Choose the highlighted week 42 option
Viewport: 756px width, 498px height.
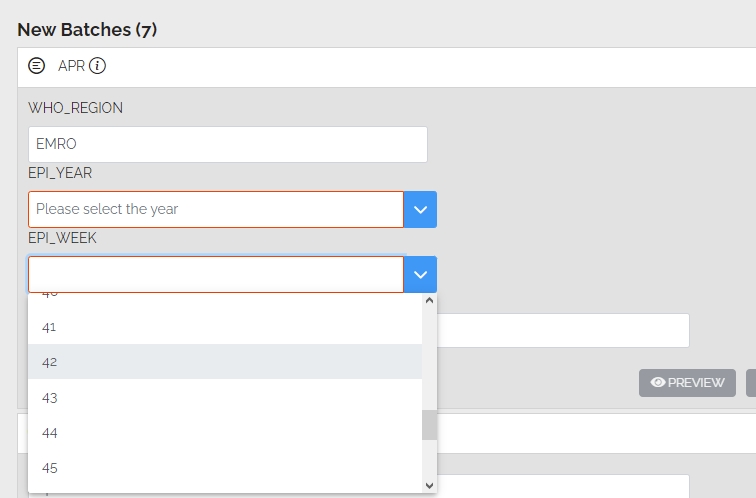225,362
